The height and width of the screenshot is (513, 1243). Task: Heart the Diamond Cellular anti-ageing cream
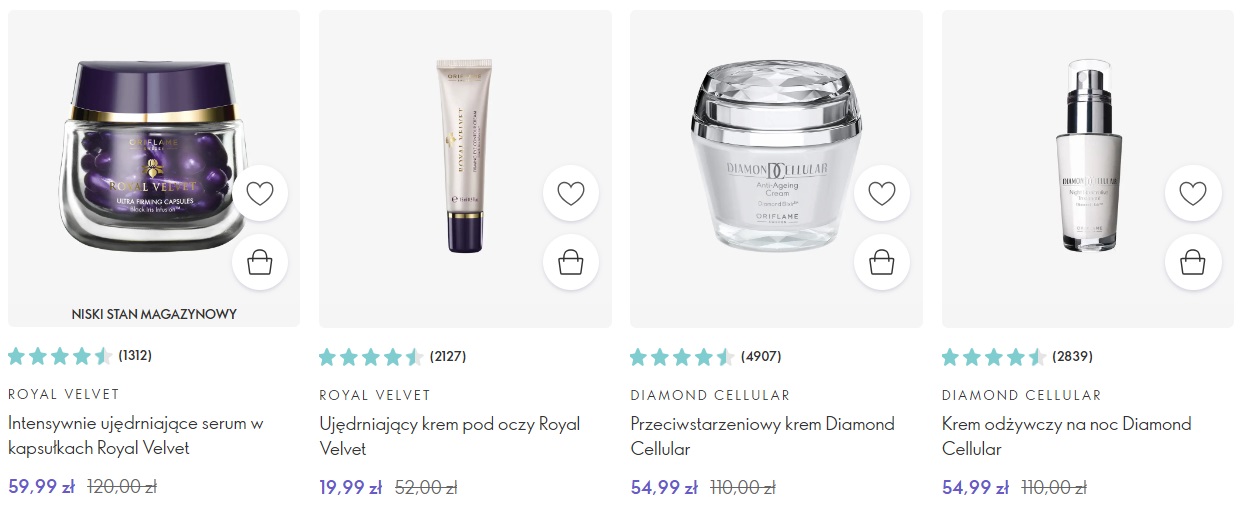pyautogui.click(x=882, y=193)
